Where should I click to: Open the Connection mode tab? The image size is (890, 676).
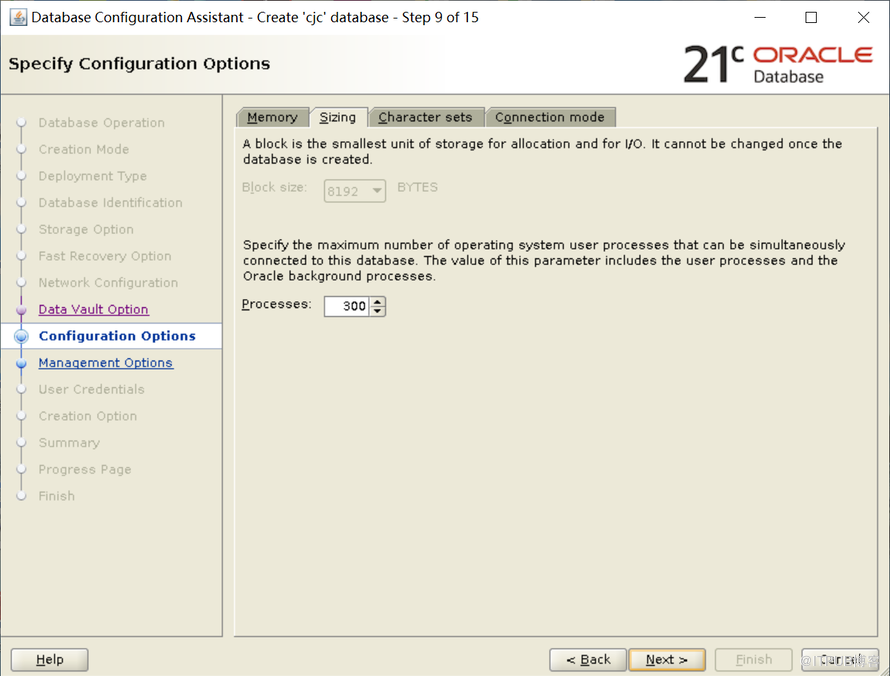tap(550, 117)
